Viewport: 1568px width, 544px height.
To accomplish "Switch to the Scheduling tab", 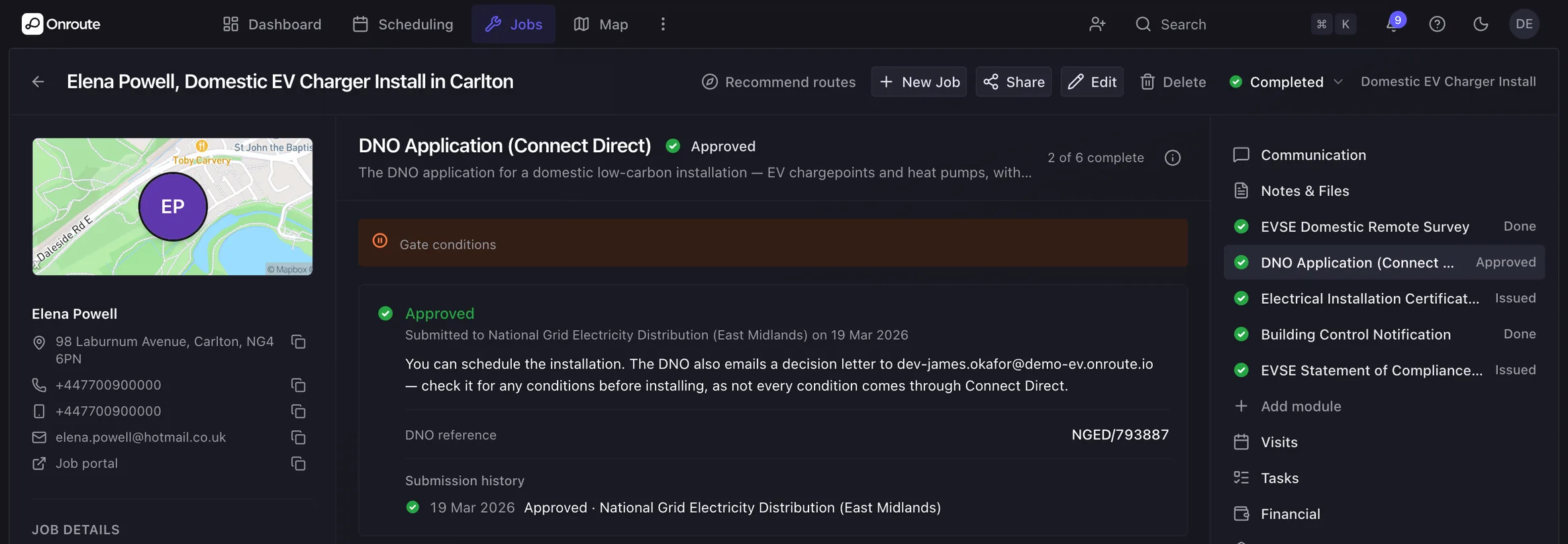I will point(403,24).
